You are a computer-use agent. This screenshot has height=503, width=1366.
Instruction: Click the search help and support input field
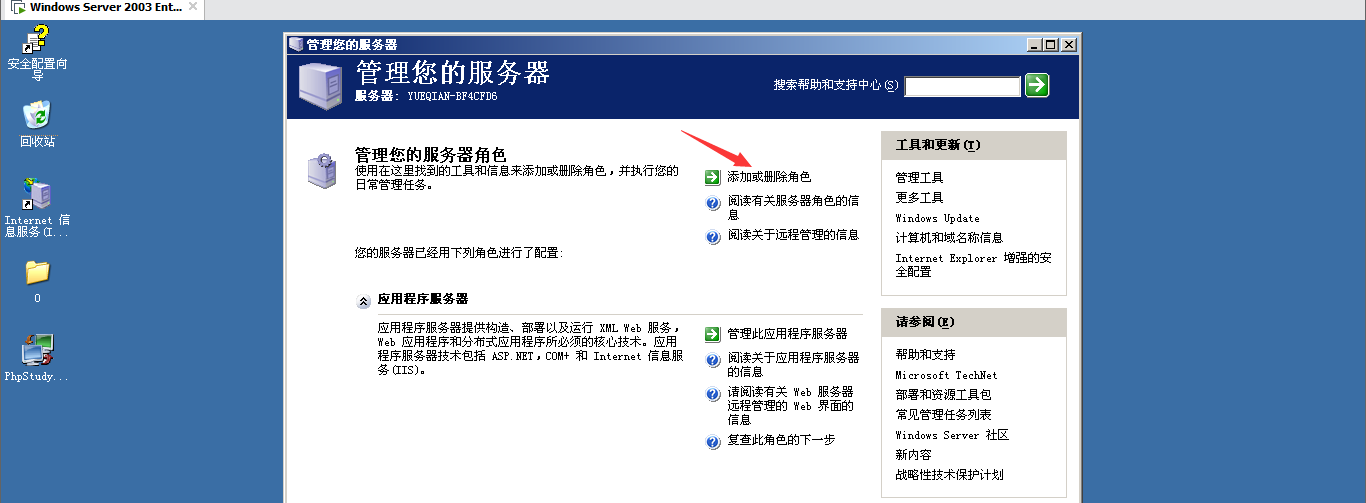click(962, 87)
